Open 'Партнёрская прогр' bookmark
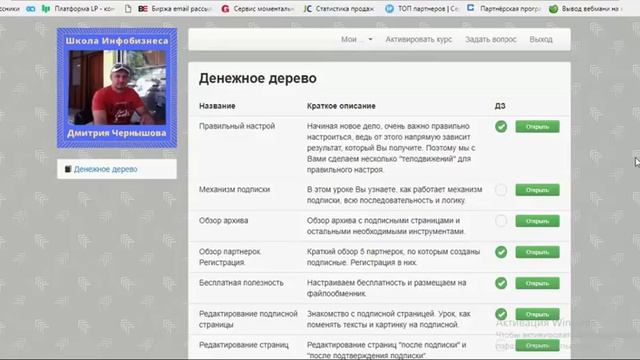 504,9
